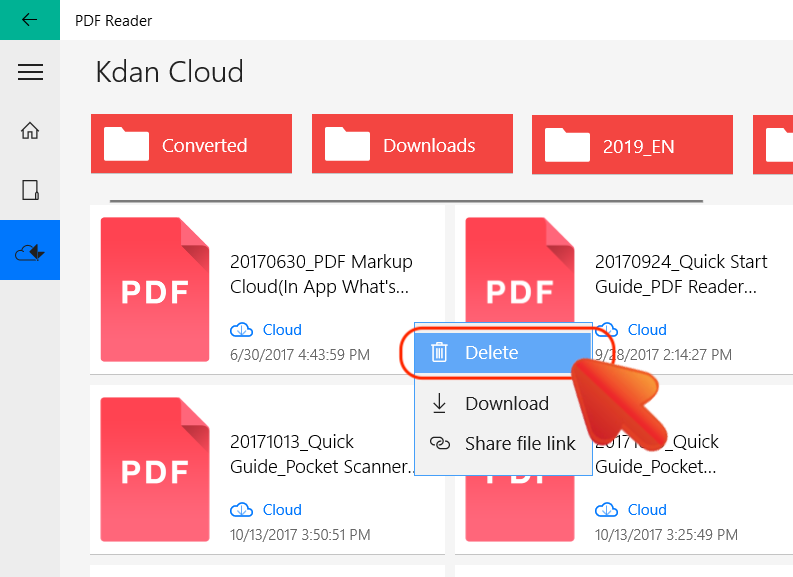
Task: Select file name 20170630_PDF Markup Cloud
Action: point(321,274)
